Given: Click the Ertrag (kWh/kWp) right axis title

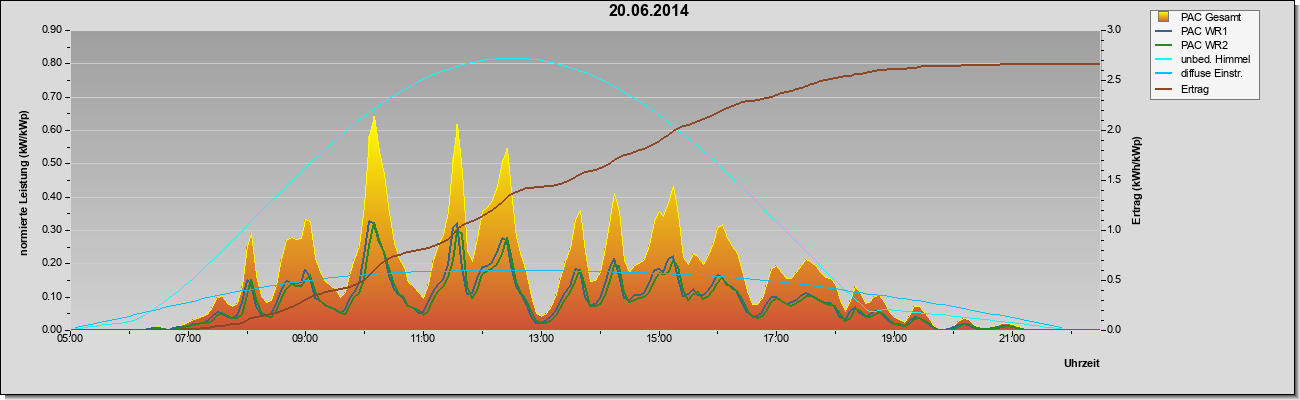Looking at the screenshot, I should 1136,180.
